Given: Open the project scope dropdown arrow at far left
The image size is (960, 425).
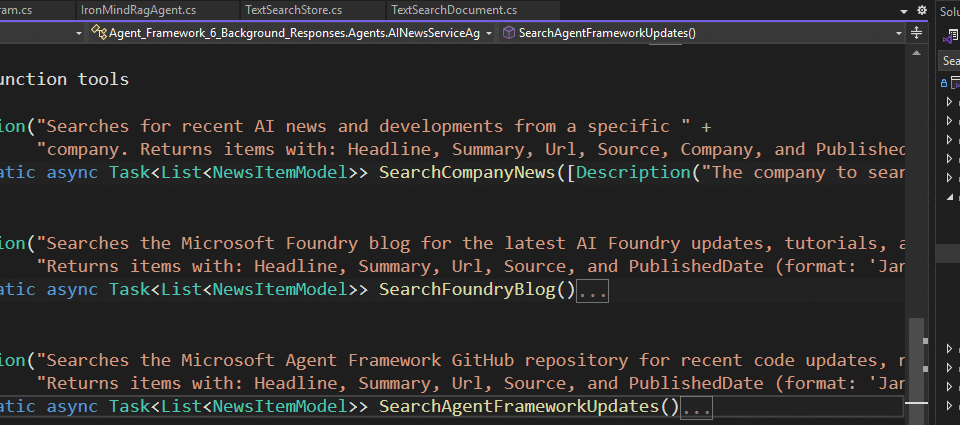Looking at the screenshot, I should (x=78, y=33).
